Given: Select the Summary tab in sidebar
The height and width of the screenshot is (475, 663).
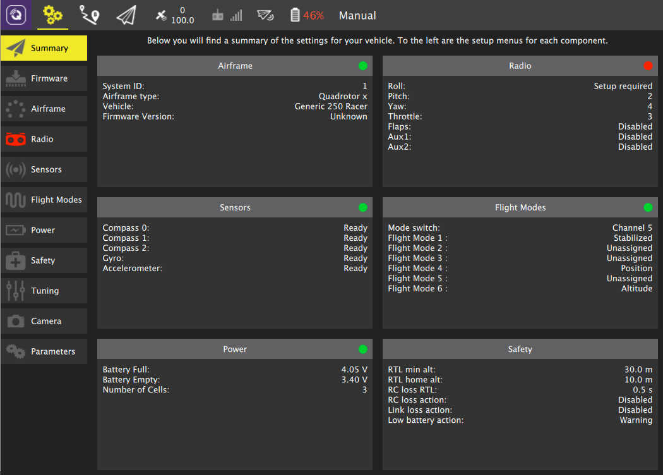Looking at the screenshot, I should [44, 48].
